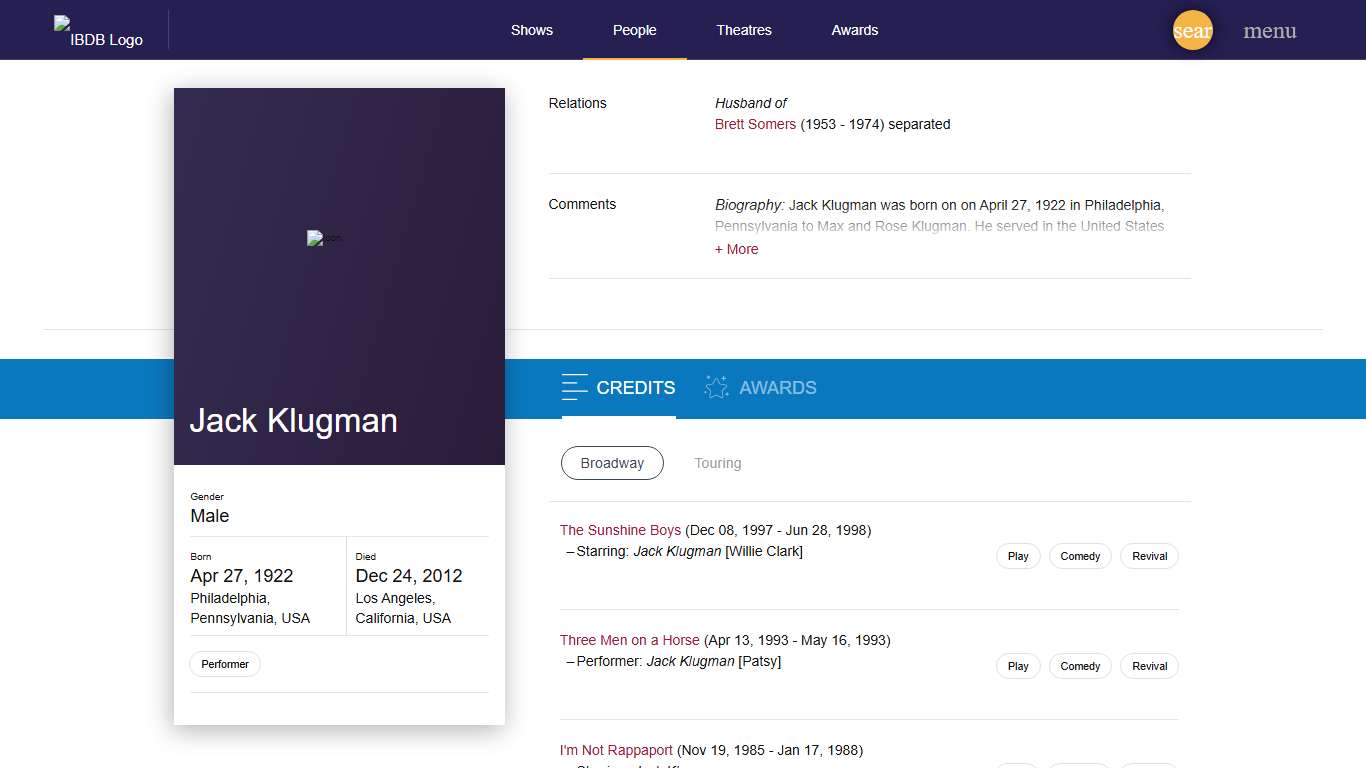Click Comedy tag for The Sunshine Boys
The image size is (1366, 768).
(x=1079, y=556)
